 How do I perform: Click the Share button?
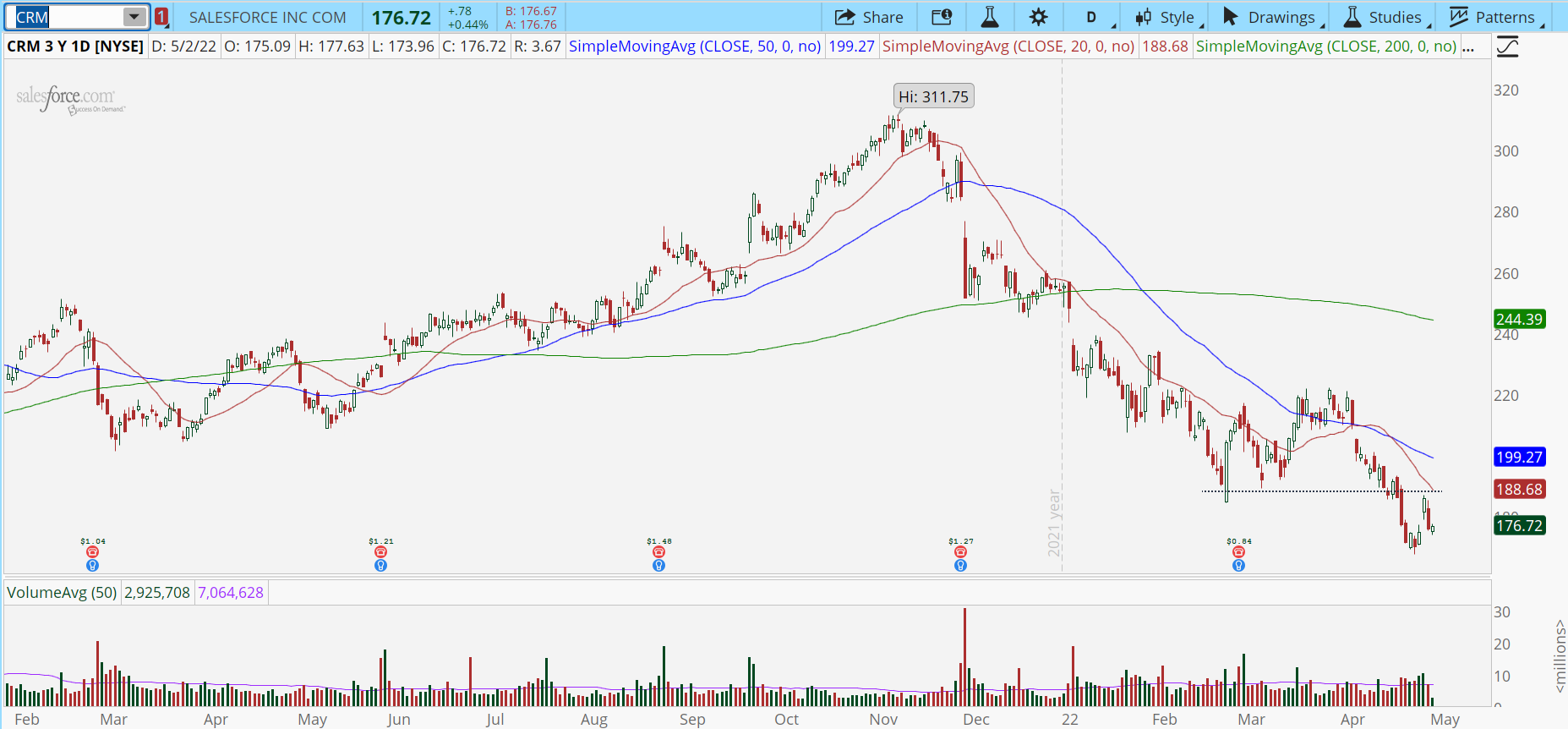[869, 17]
